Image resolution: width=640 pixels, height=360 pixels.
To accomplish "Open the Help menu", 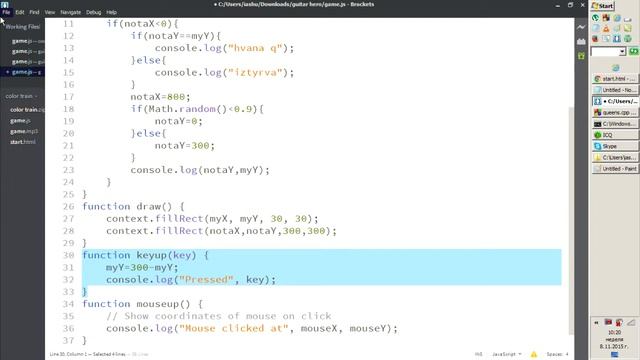I will (111, 12).
